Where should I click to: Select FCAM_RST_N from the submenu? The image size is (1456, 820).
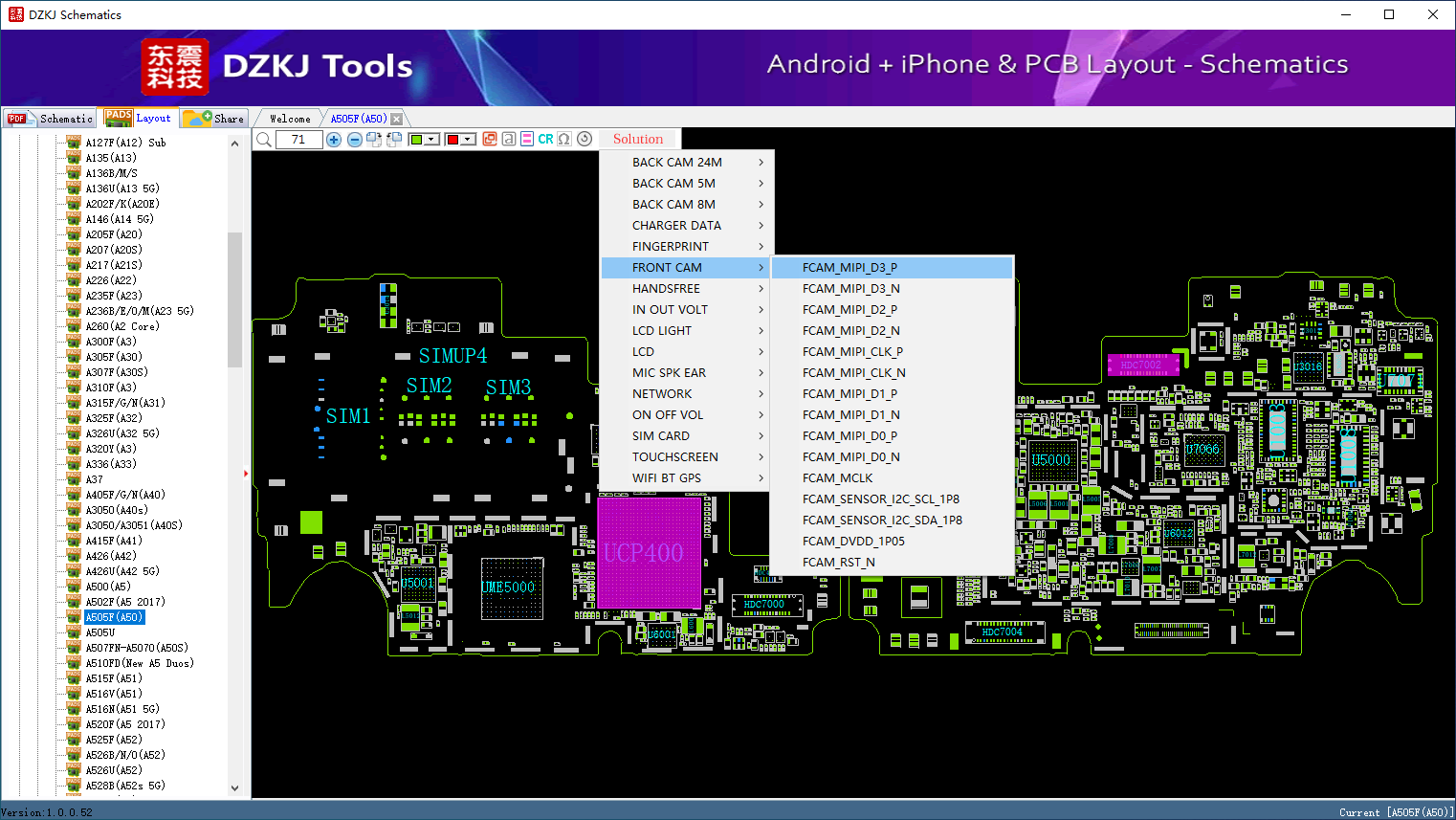pos(892,563)
